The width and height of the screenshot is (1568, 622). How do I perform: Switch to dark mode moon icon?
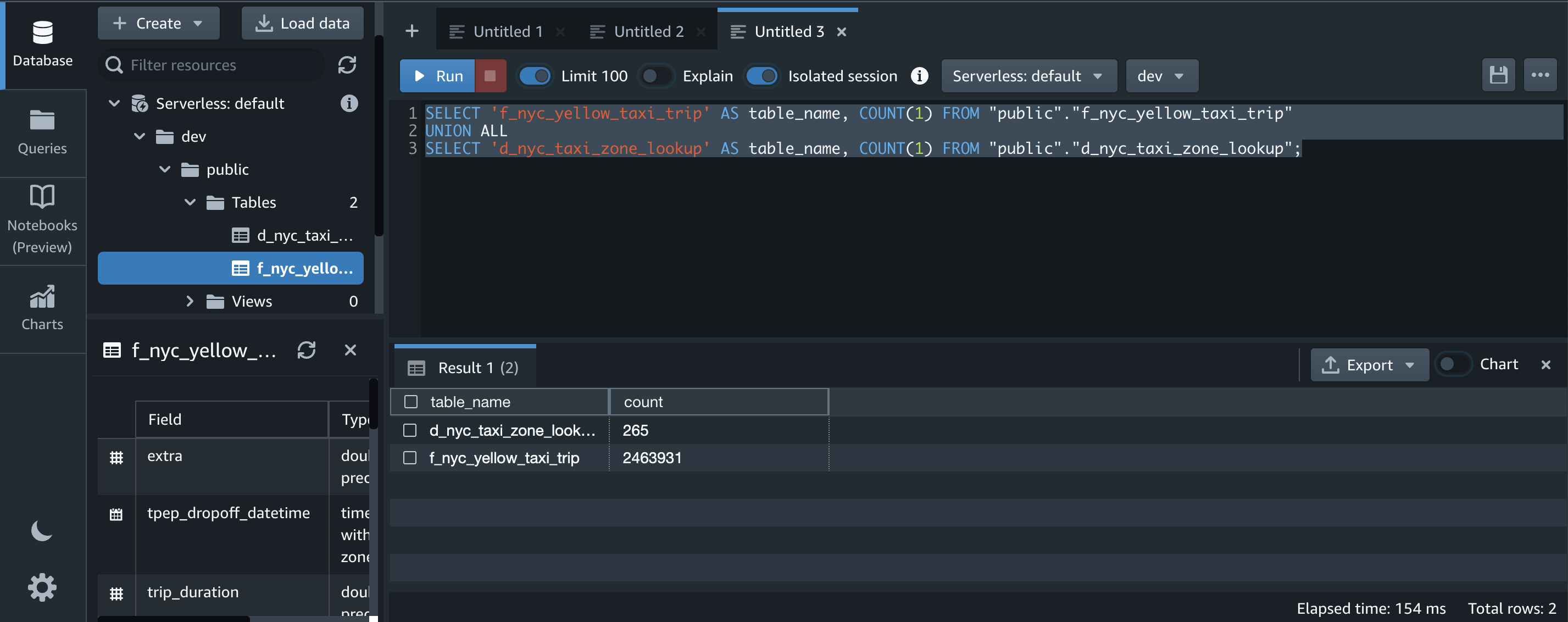[x=41, y=530]
